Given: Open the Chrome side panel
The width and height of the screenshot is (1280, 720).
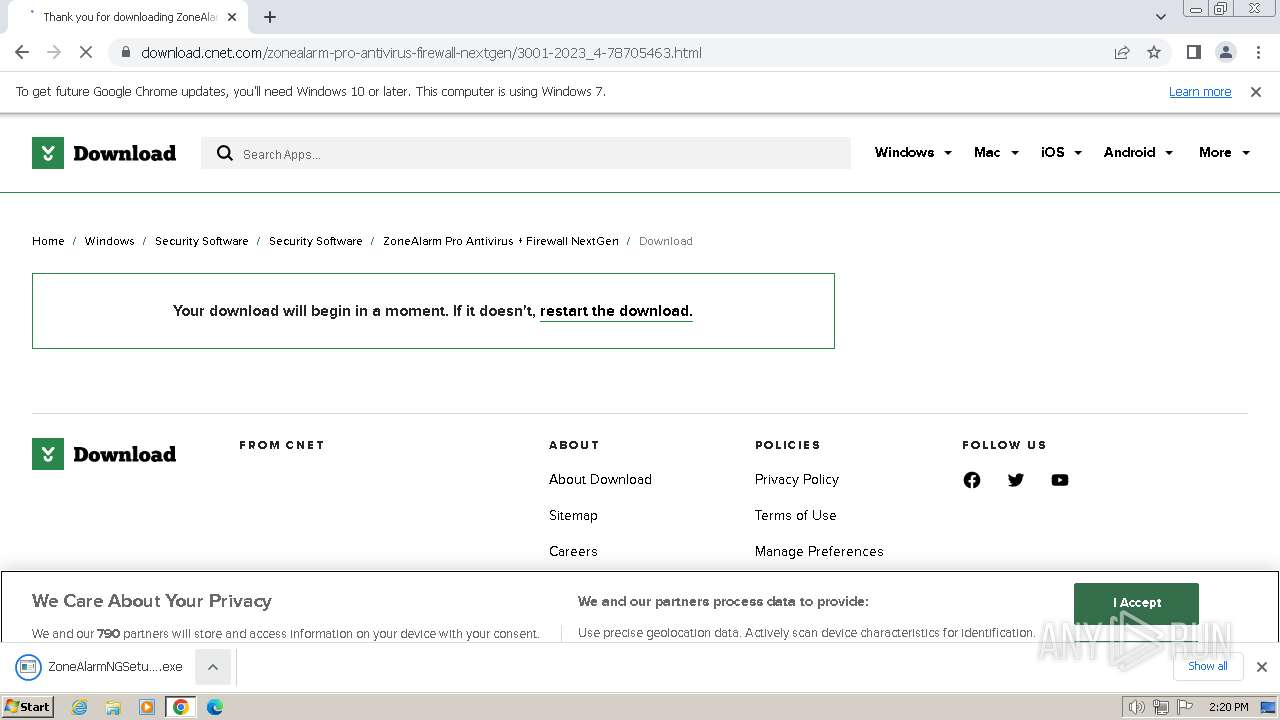Looking at the screenshot, I should coord(1193,52).
